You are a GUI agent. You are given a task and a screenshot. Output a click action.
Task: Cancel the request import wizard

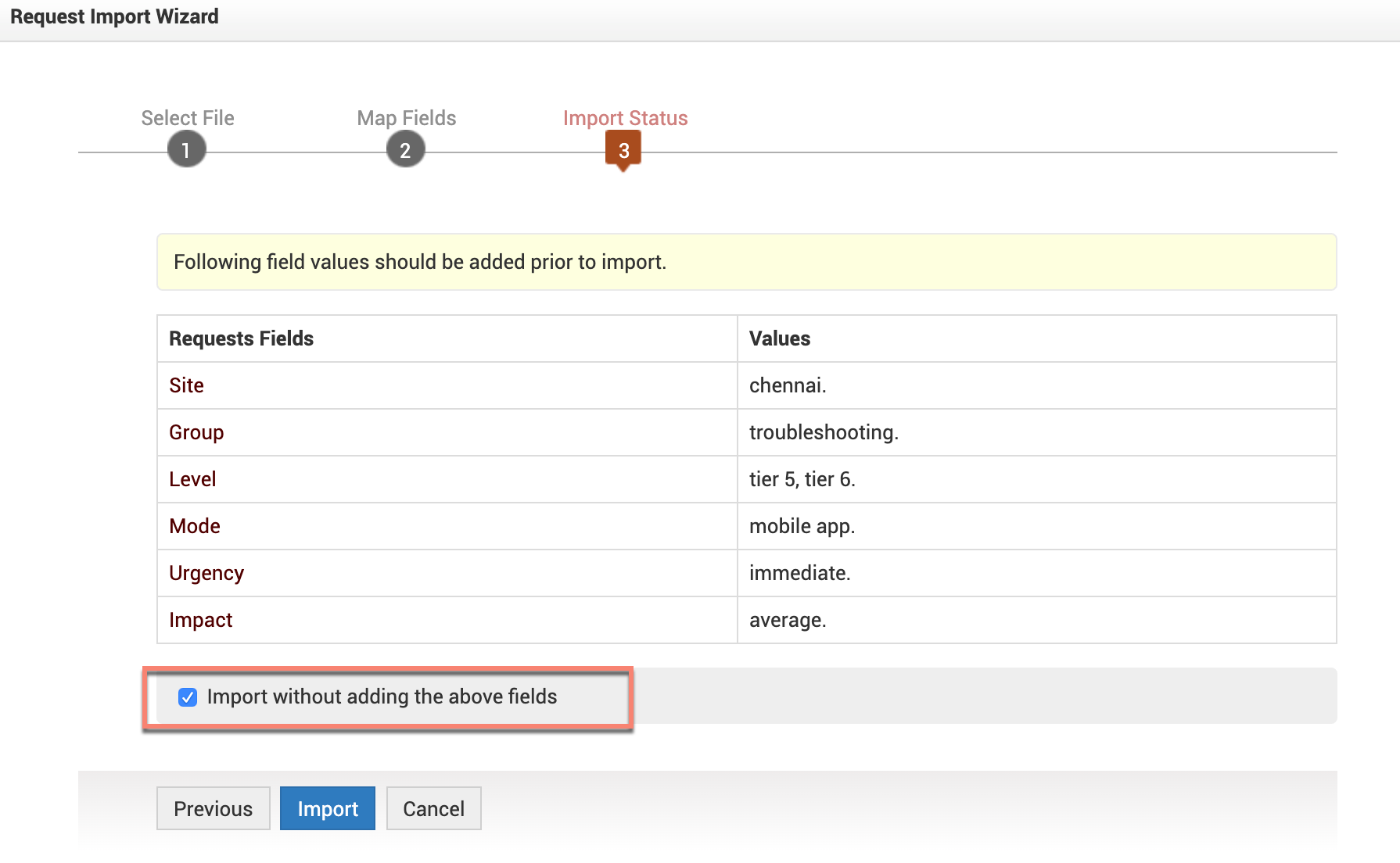(x=433, y=808)
